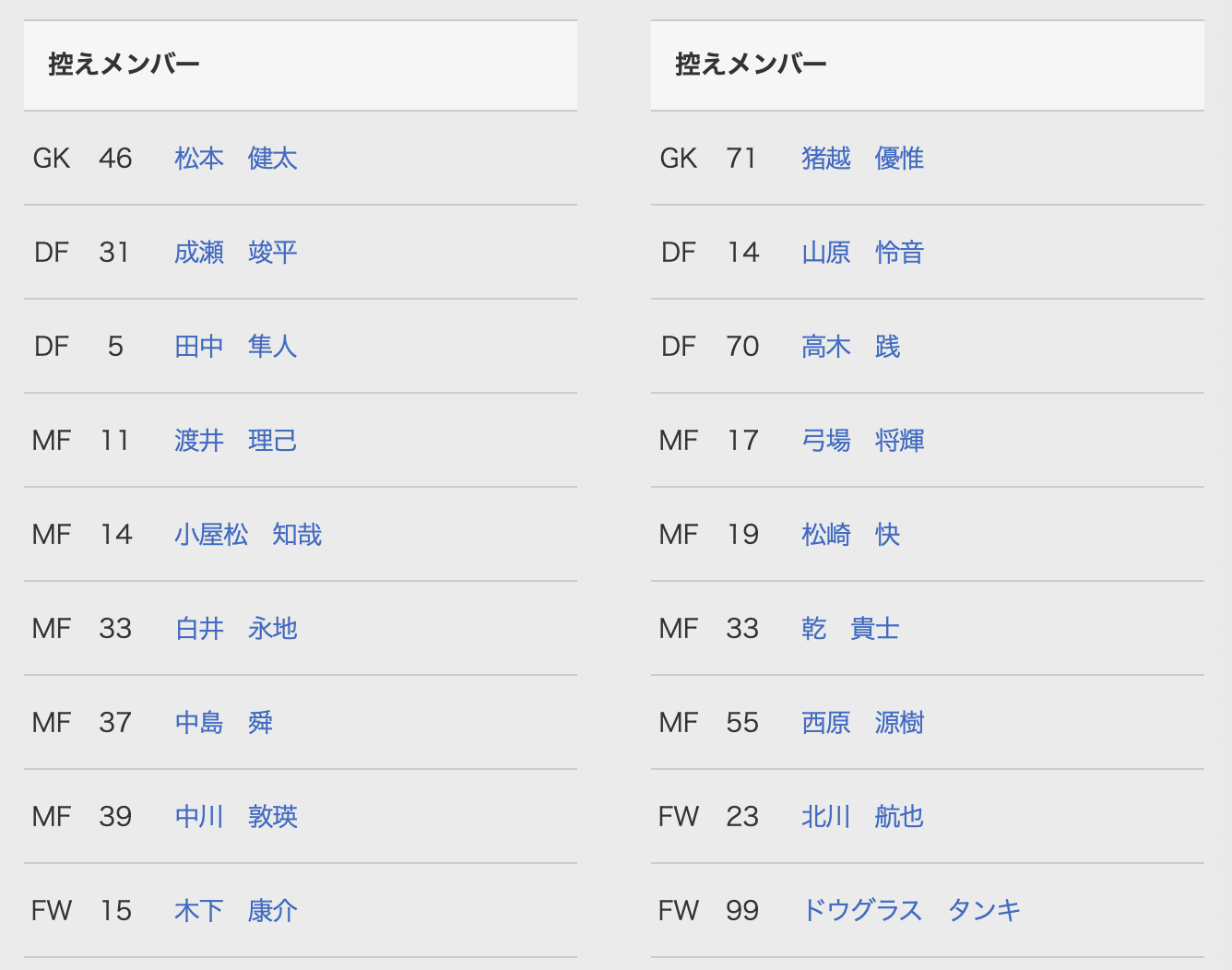This screenshot has width=1232, height=970.
Task: Open 中島 舜 player page
Action: [224, 723]
